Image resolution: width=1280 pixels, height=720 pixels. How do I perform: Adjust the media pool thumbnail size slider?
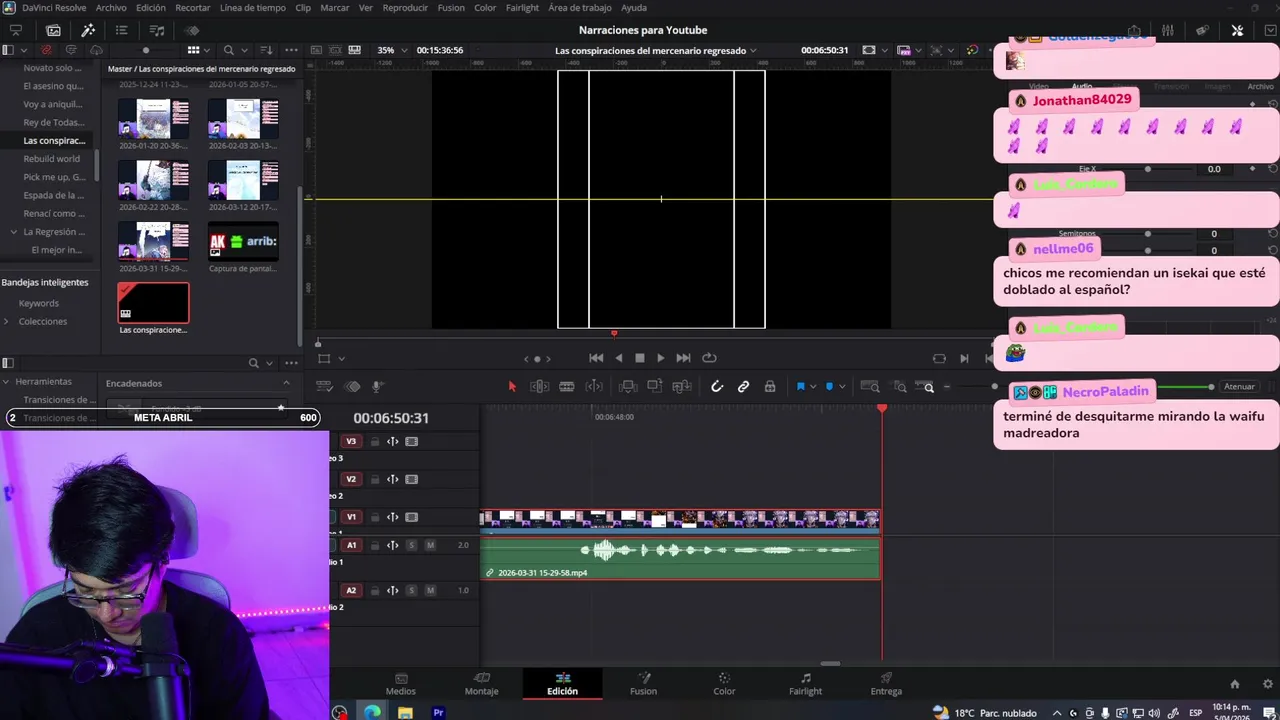coord(146,50)
